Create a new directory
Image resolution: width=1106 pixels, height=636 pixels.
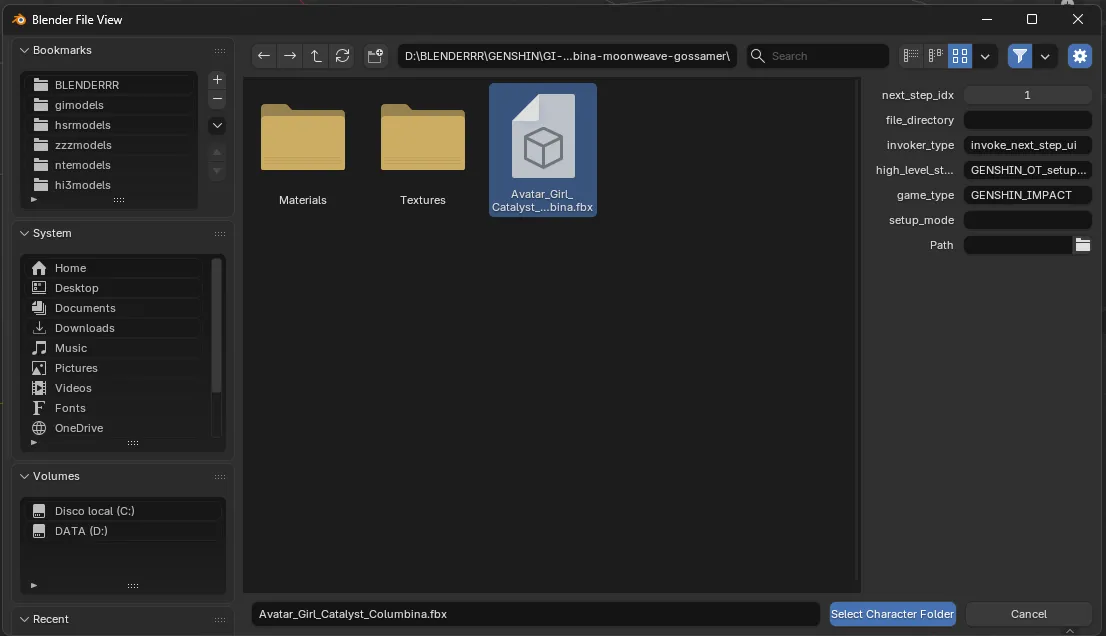pyautogui.click(x=375, y=56)
